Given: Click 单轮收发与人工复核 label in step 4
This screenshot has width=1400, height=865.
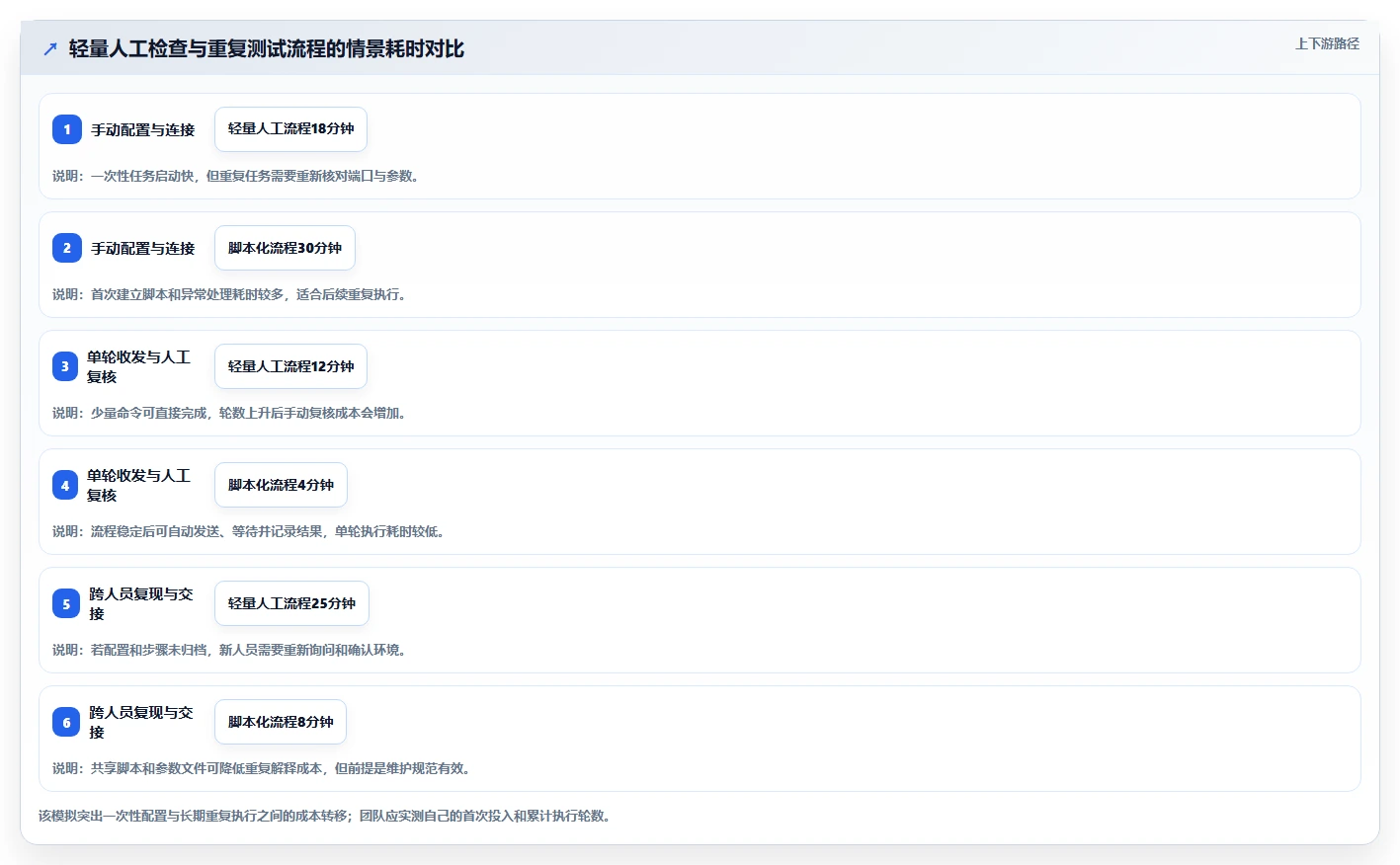Looking at the screenshot, I should (138, 485).
